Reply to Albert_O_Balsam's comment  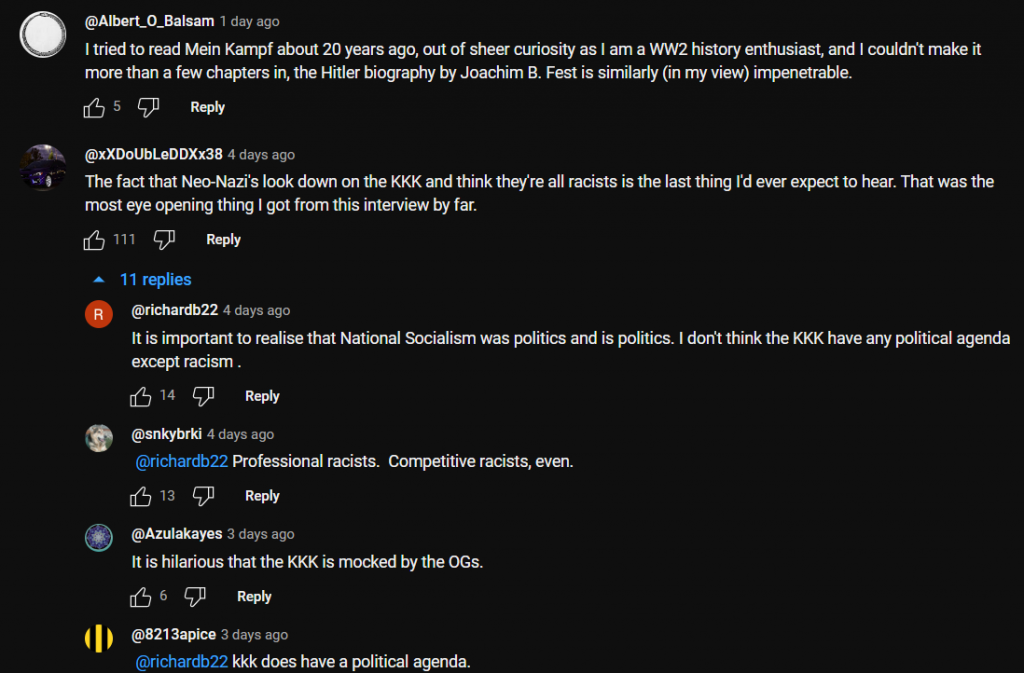point(208,107)
